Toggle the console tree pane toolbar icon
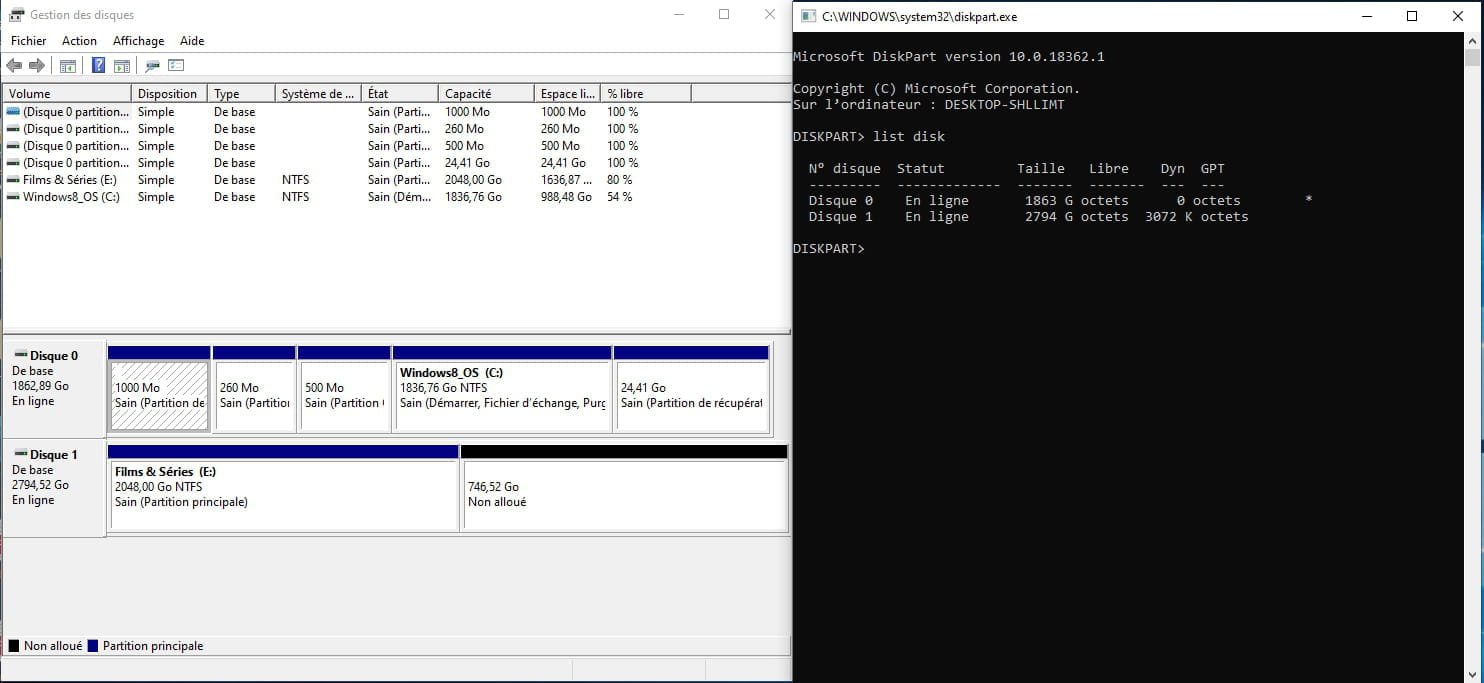 coord(68,66)
